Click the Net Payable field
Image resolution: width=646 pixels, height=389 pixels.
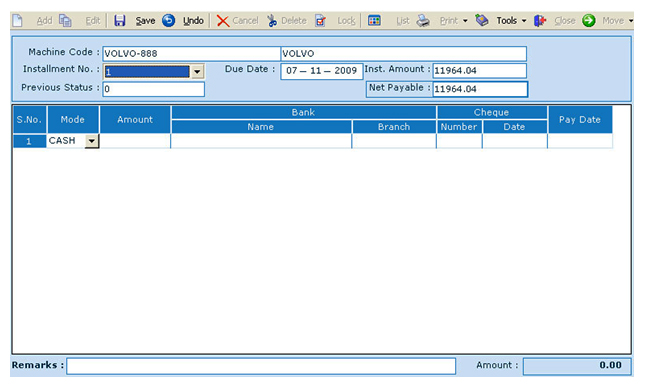480,89
